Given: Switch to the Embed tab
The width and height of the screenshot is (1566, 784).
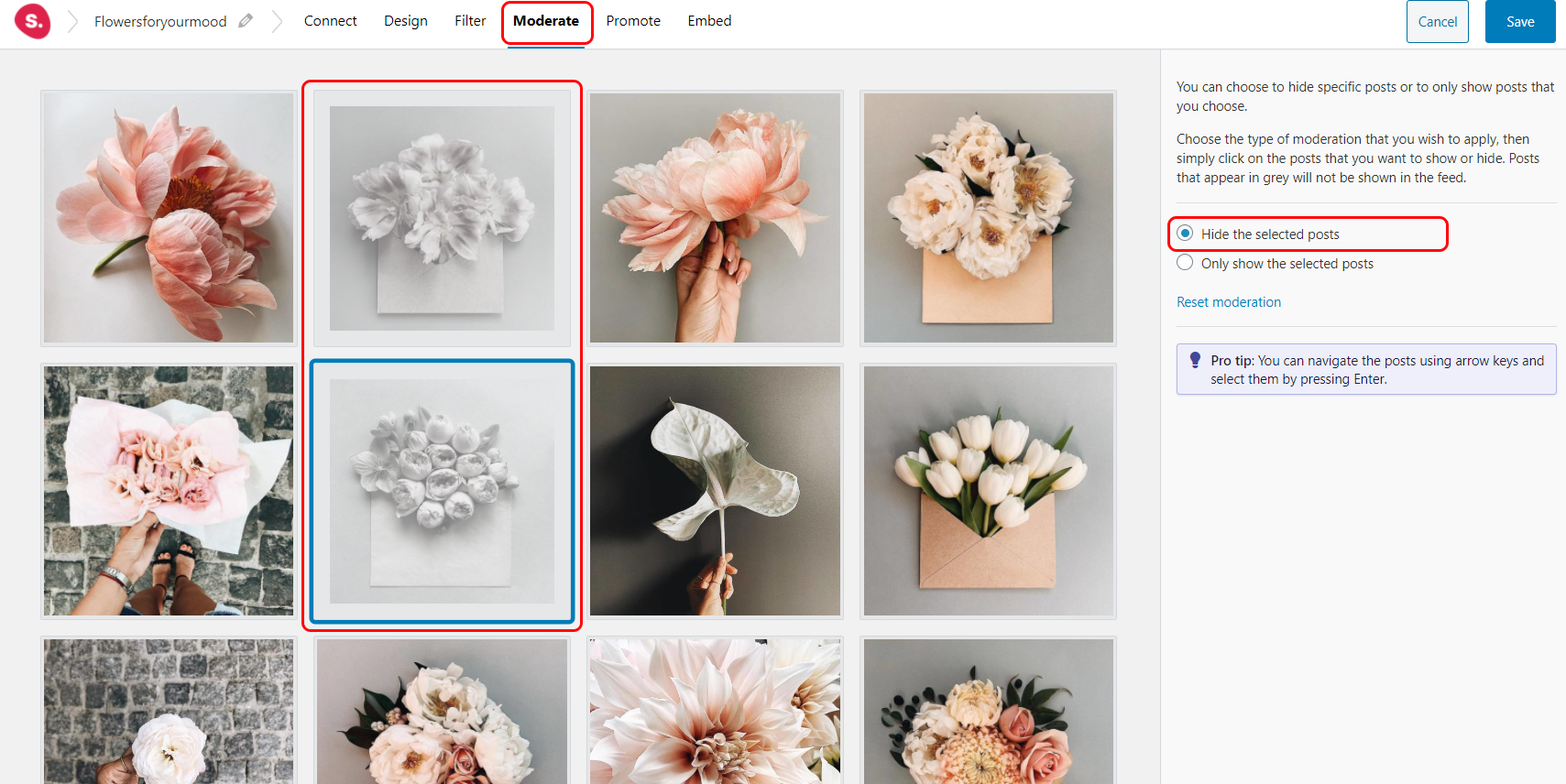Looking at the screenshot, I should coord(709,21).
